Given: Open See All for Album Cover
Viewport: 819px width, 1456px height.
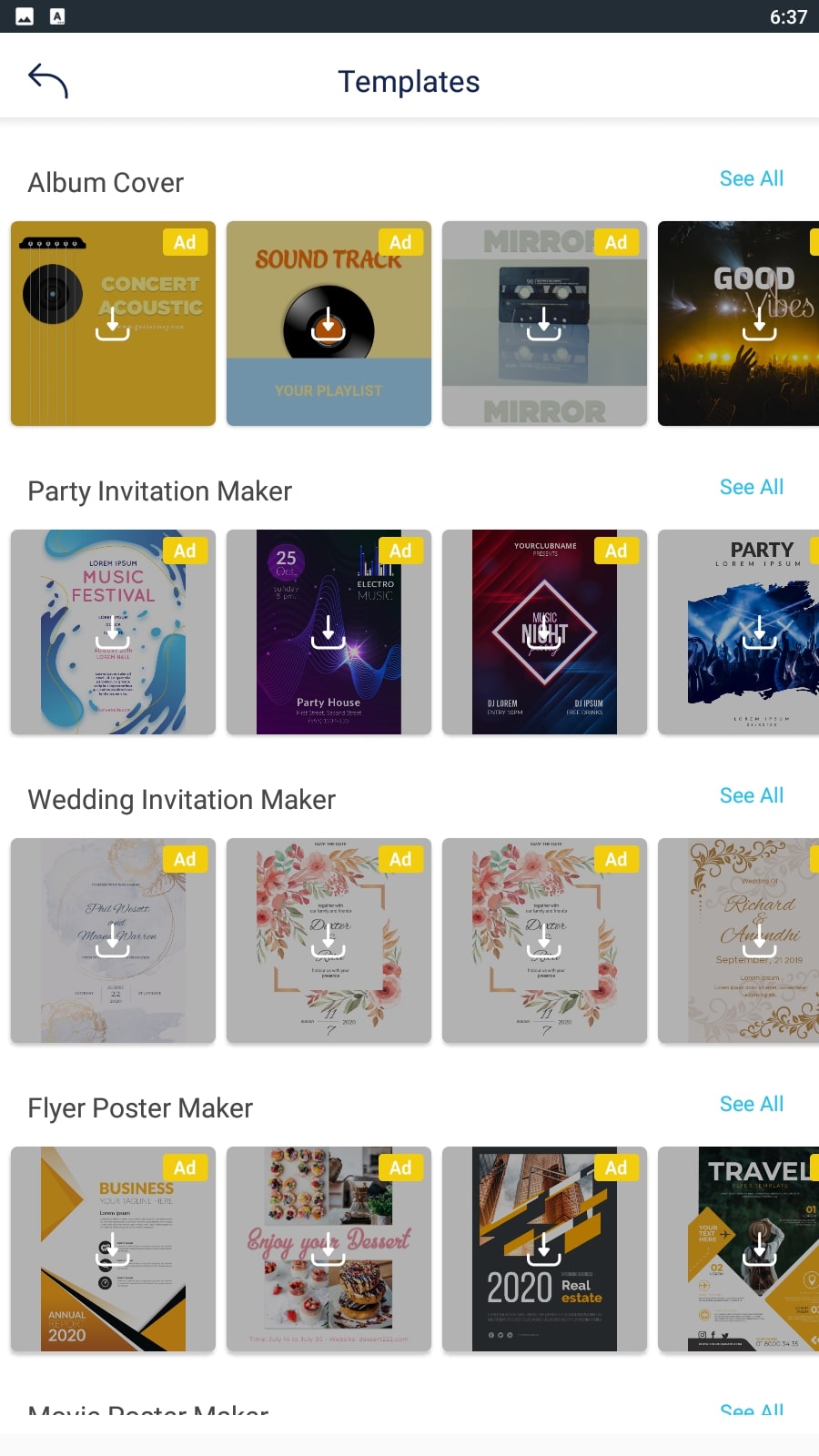Looking at the screenshot, I should (x=752, y=178).
